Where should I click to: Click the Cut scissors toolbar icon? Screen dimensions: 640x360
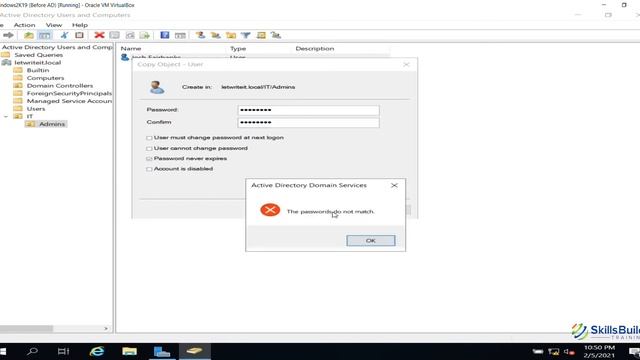coord(64,36)
